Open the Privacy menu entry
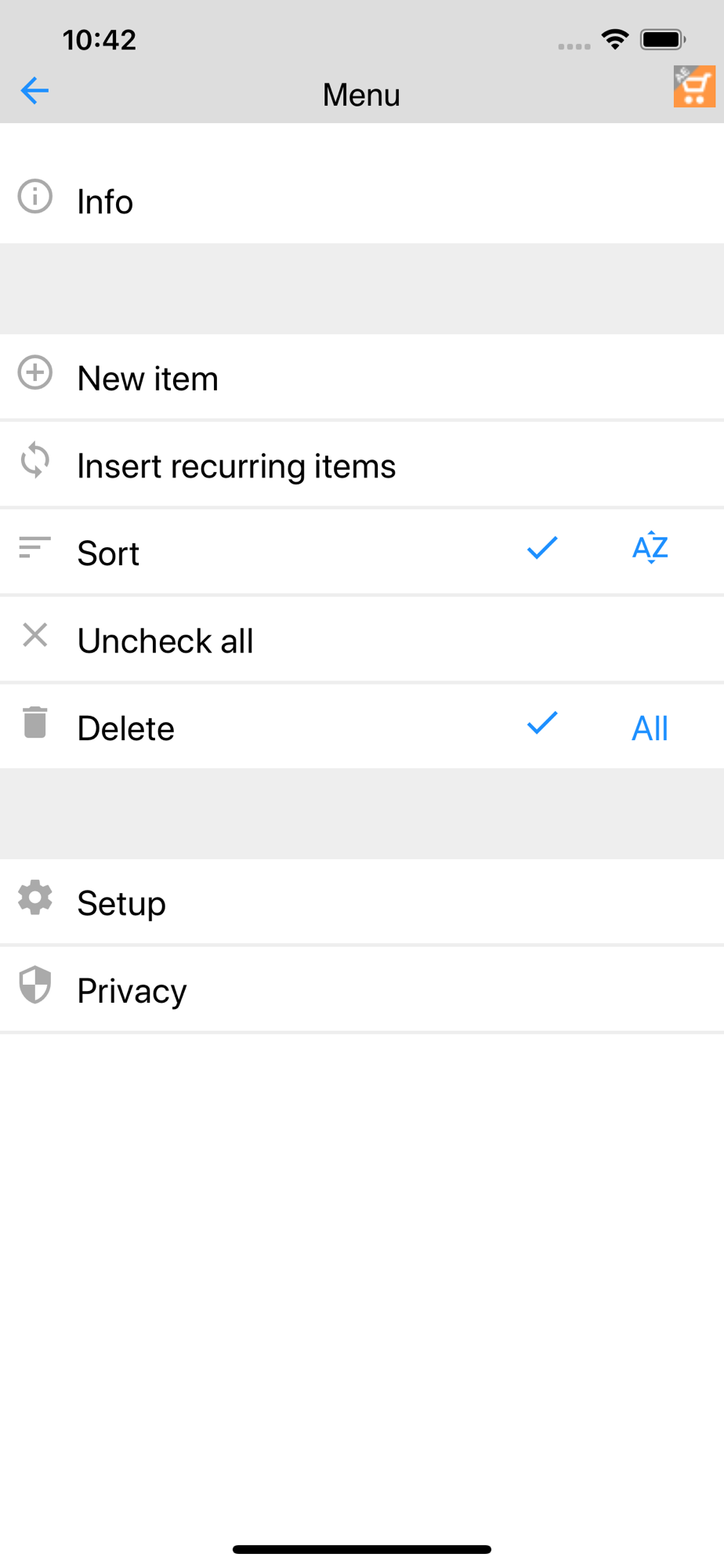 tap(362, 989)
